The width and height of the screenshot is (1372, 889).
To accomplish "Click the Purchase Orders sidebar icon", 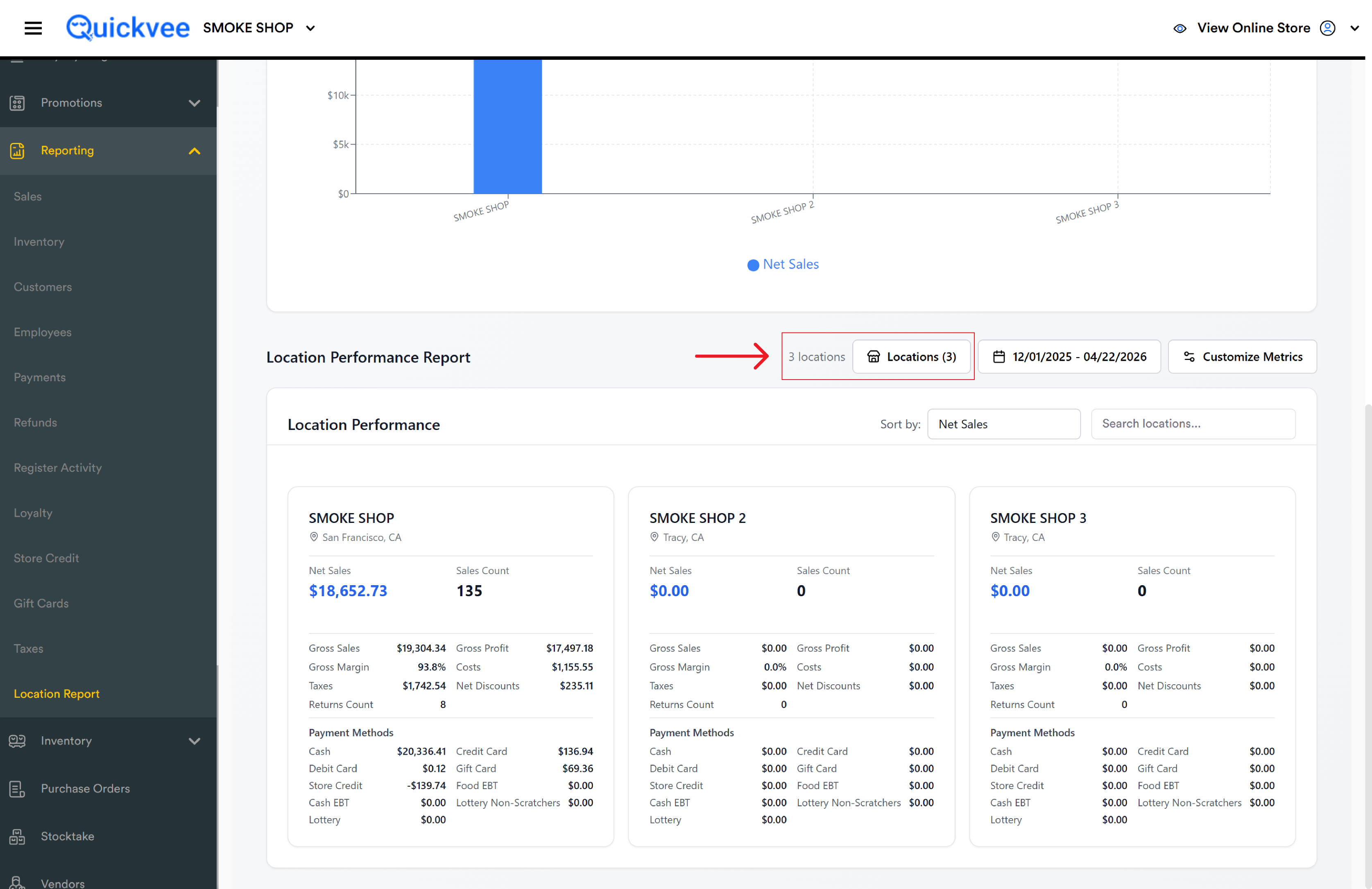I will (17, 788).
